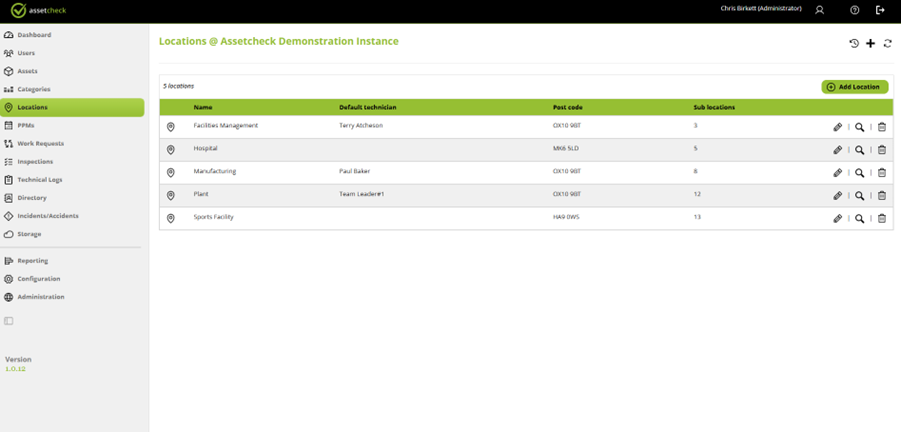Delete the Sports Facility location
This screenshot has height=432, width=901.
click(881, 218)
